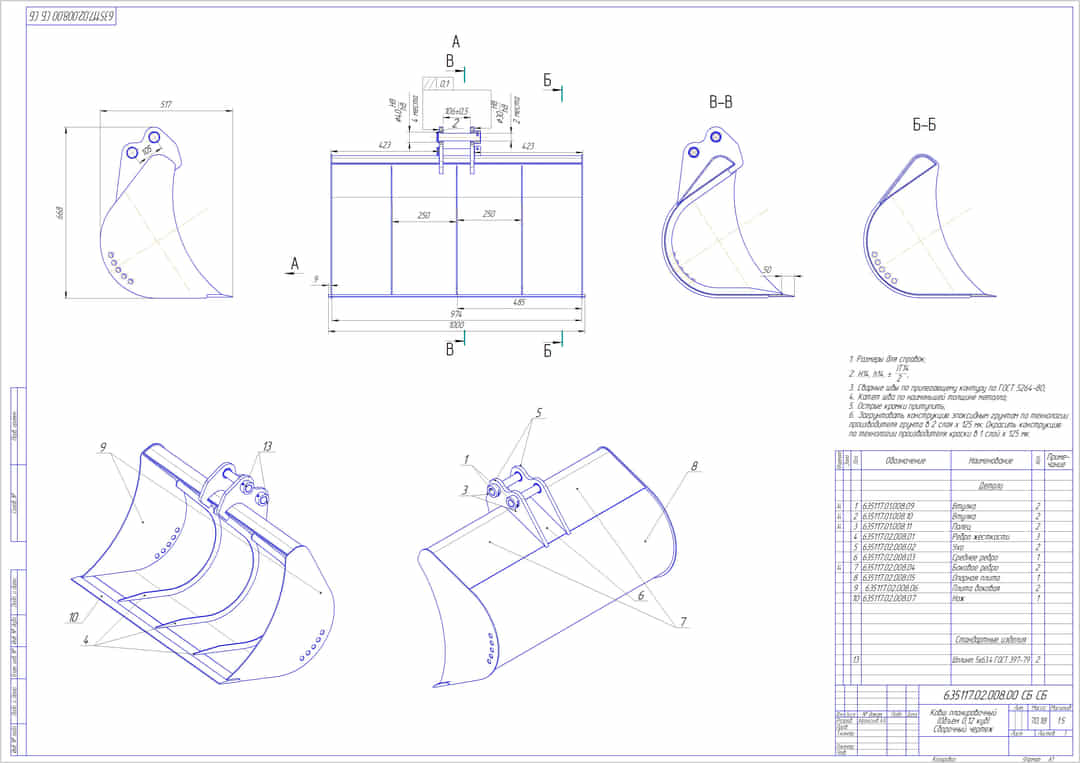Click designation 635117.01.008.11 in the parts list
This screenshot has height=763, width=1080.
coord(889,527)
